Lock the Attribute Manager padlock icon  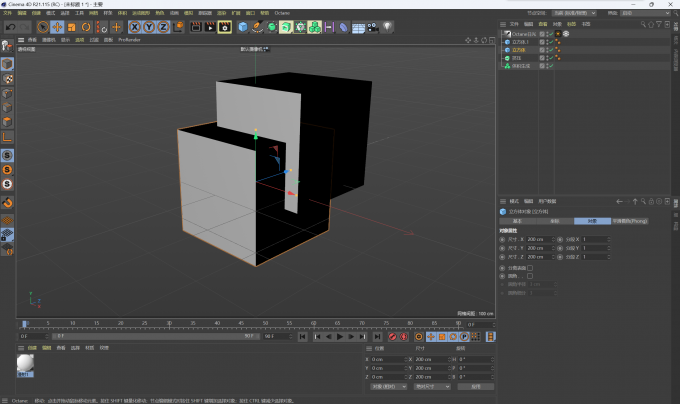pos(651,202)
